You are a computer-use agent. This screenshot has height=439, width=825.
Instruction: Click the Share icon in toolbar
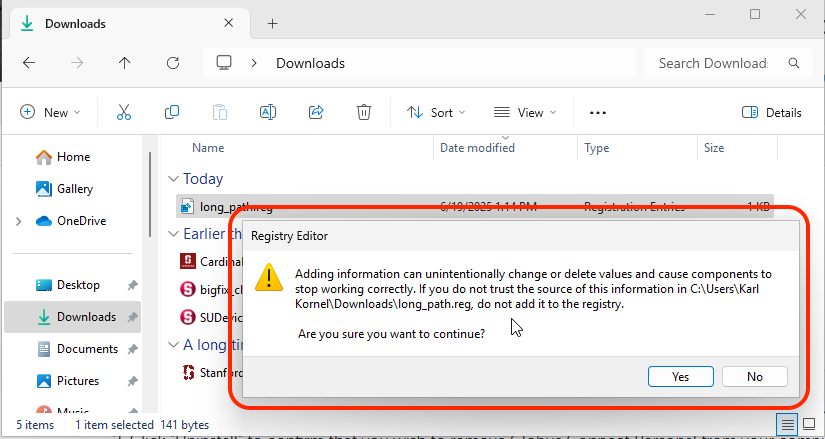(x=316, y=113)
